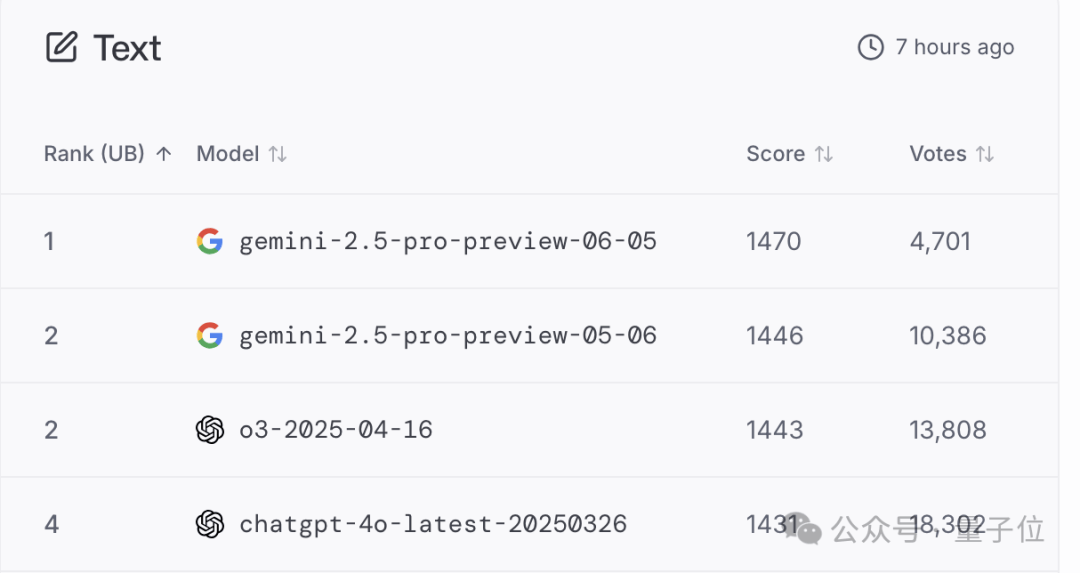1080x573 pixels.
Task: Click Google logo next to gemini-2.5-pro-preview-05-06
Action: point(210,335)
